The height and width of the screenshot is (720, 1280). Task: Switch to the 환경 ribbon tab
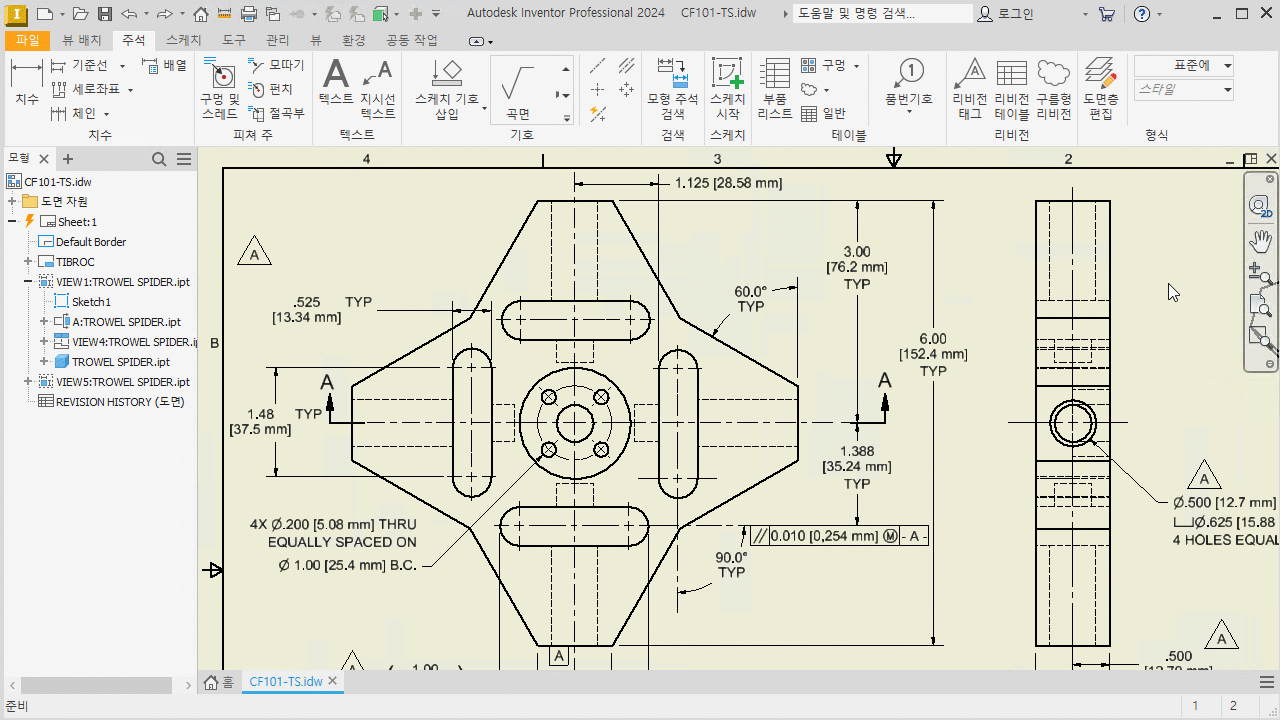[x=354, y=40]
